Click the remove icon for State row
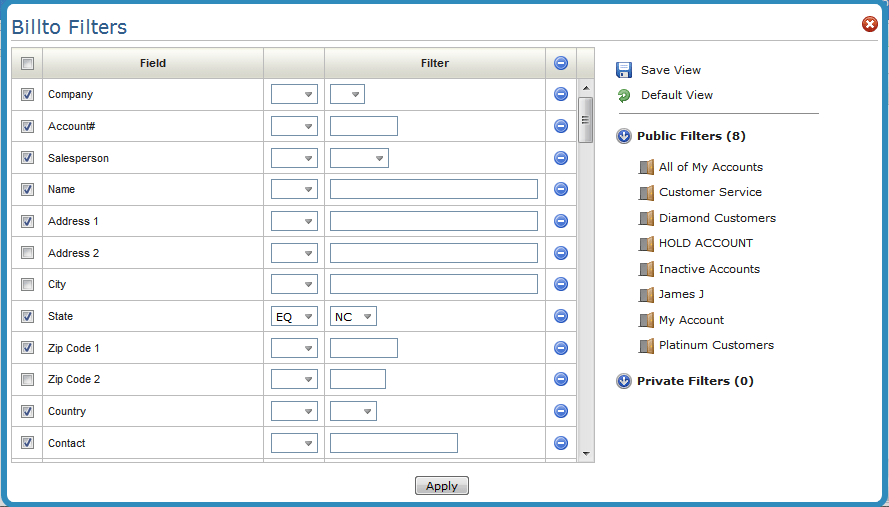Screen dimensions: 889x507 click(561, 316)
